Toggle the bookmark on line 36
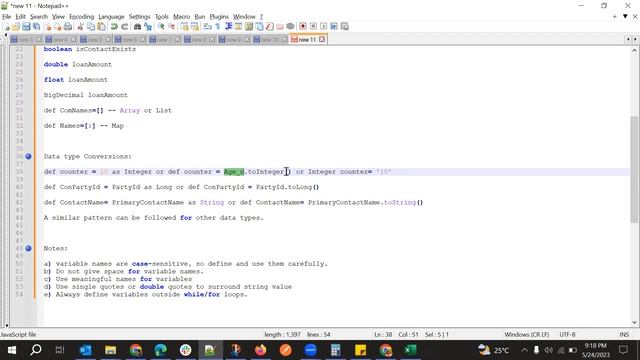Viewport: 640px width, 360px height. pyautogui.click(x=28, y=156)
